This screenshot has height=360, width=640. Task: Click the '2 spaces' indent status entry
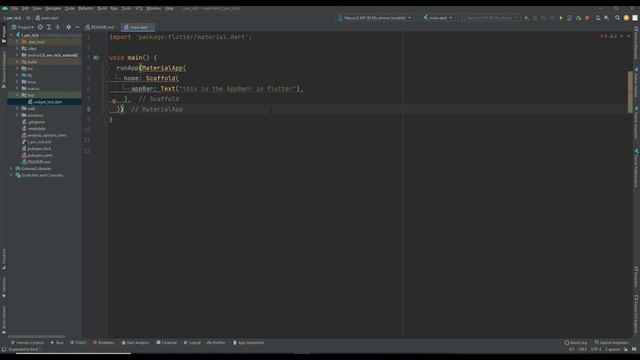[x=613, y=349]
